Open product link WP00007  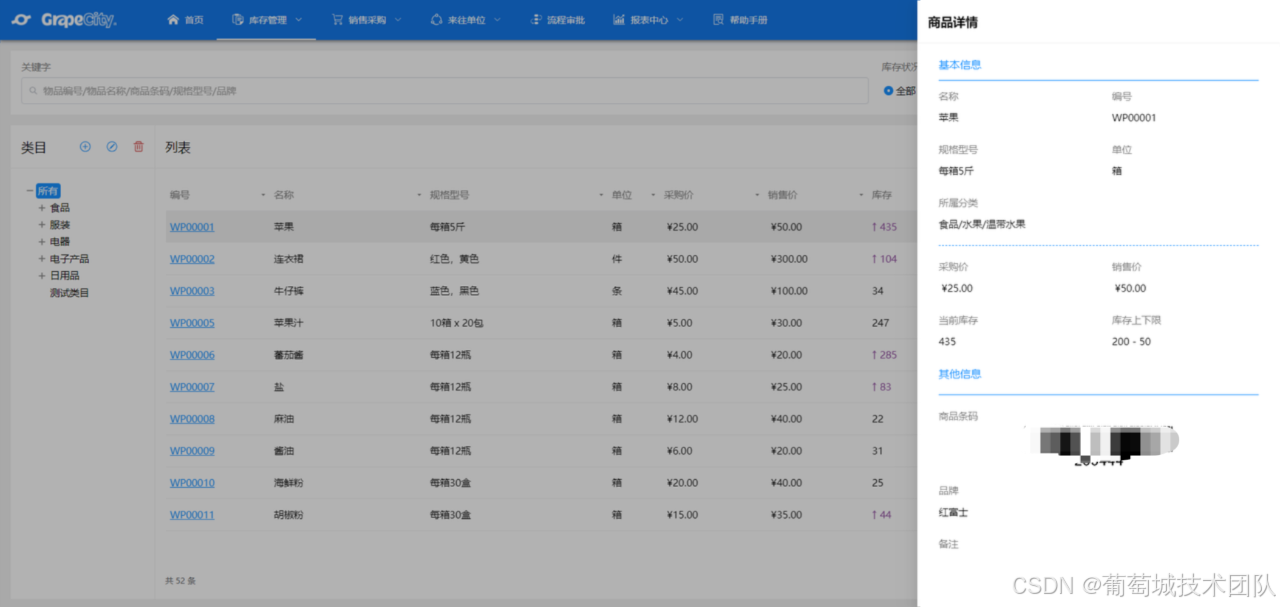192,387
